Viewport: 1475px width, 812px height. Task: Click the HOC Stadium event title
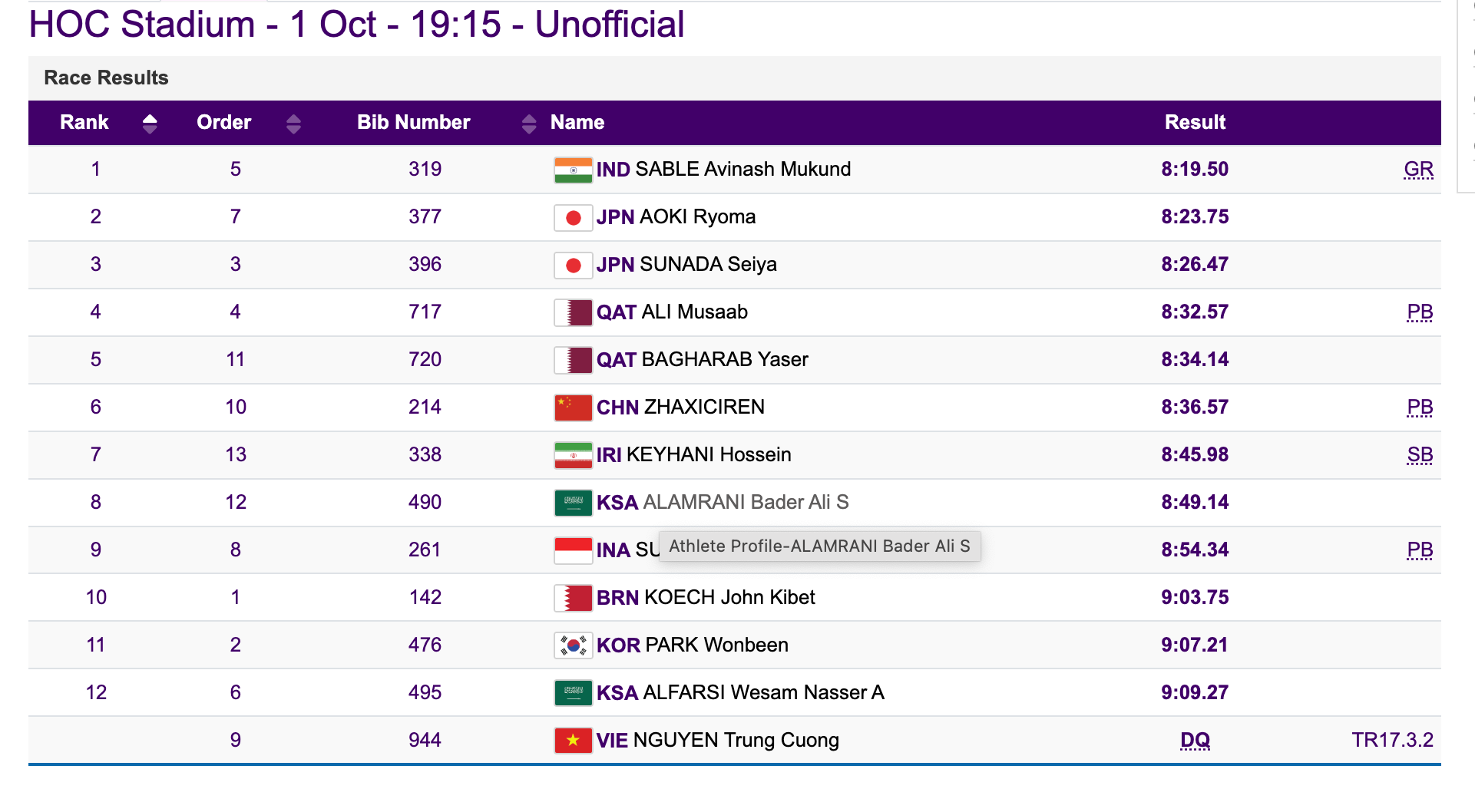[x=356, y=24]
